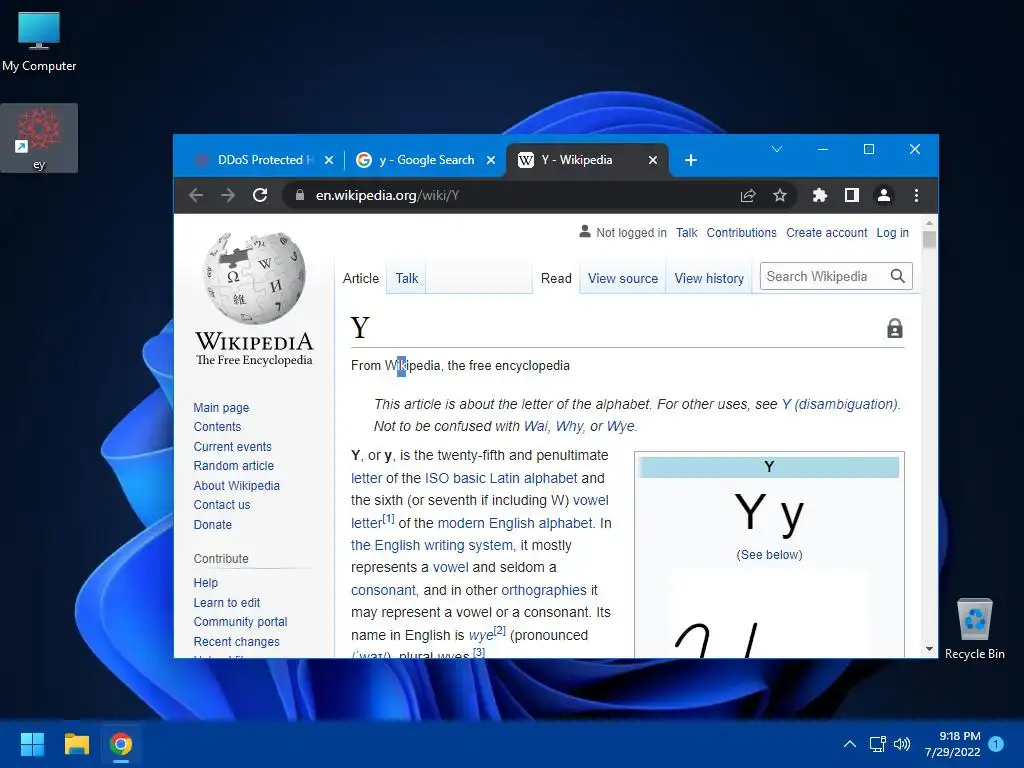Close the DDoS Protected tab

(329, 160)
